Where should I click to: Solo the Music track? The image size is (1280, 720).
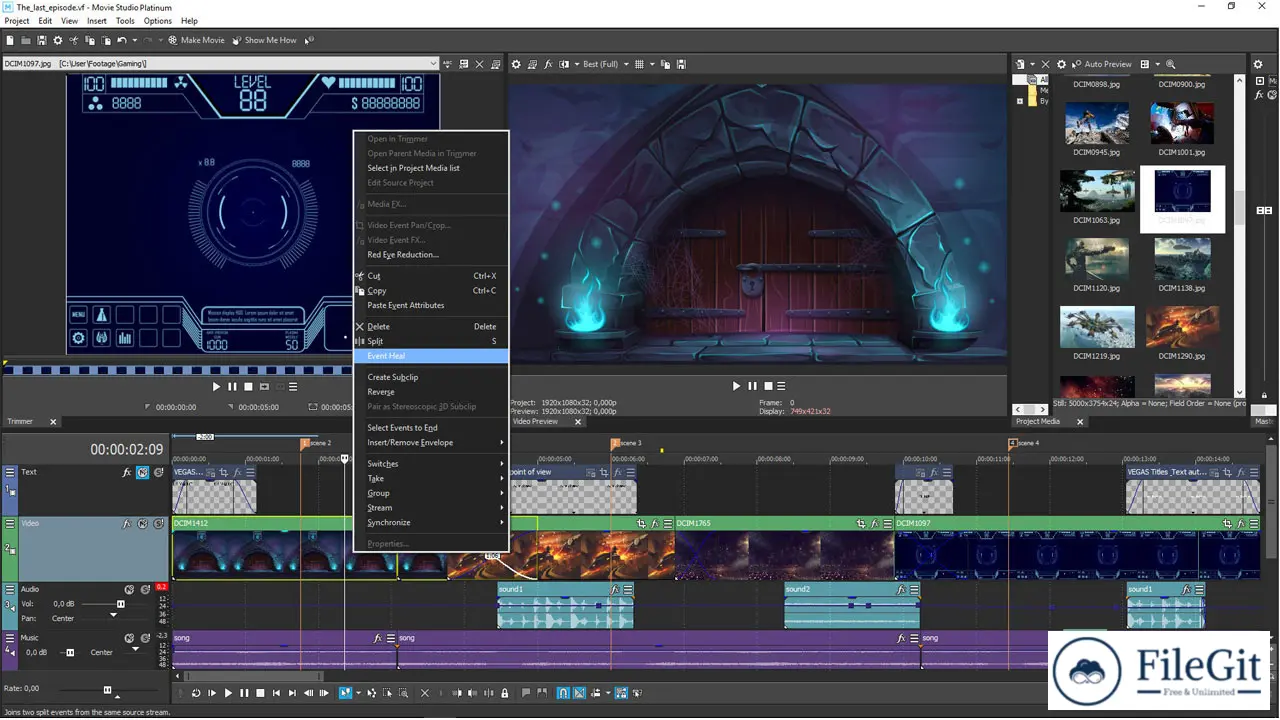pyautogui.click(x=145, y=638)
